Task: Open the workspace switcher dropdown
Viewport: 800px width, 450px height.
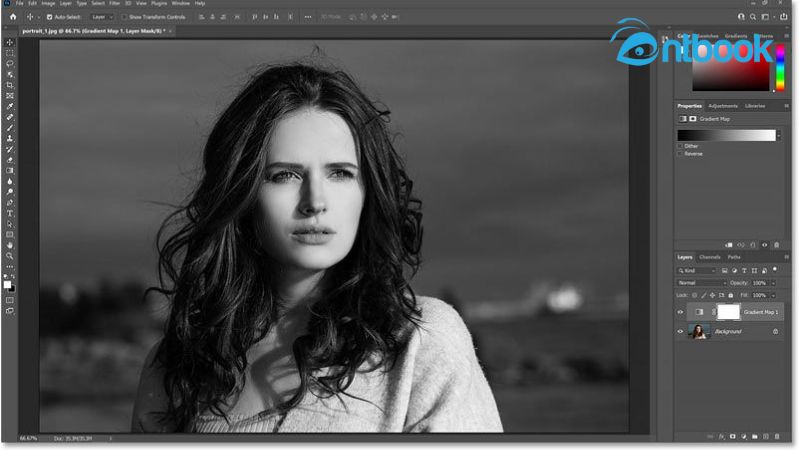Action: click(766, 17)
